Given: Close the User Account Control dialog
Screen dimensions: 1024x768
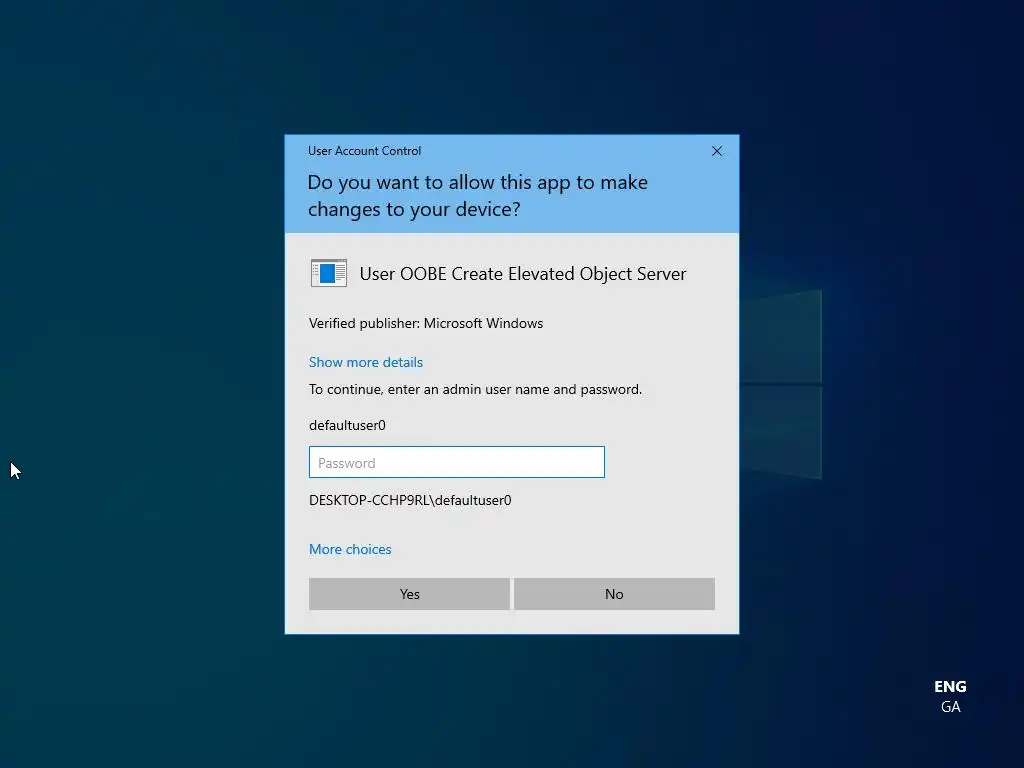Looking at the screenshot, I should tap(716, 152).
